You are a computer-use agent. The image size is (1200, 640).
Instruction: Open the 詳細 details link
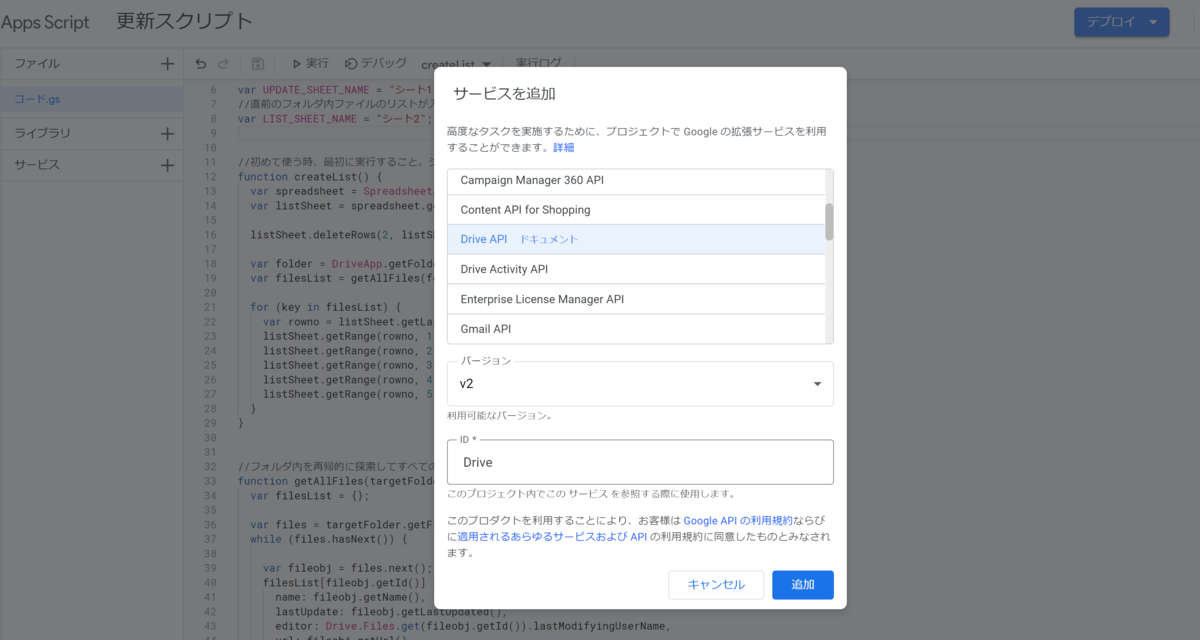[564, 147]
